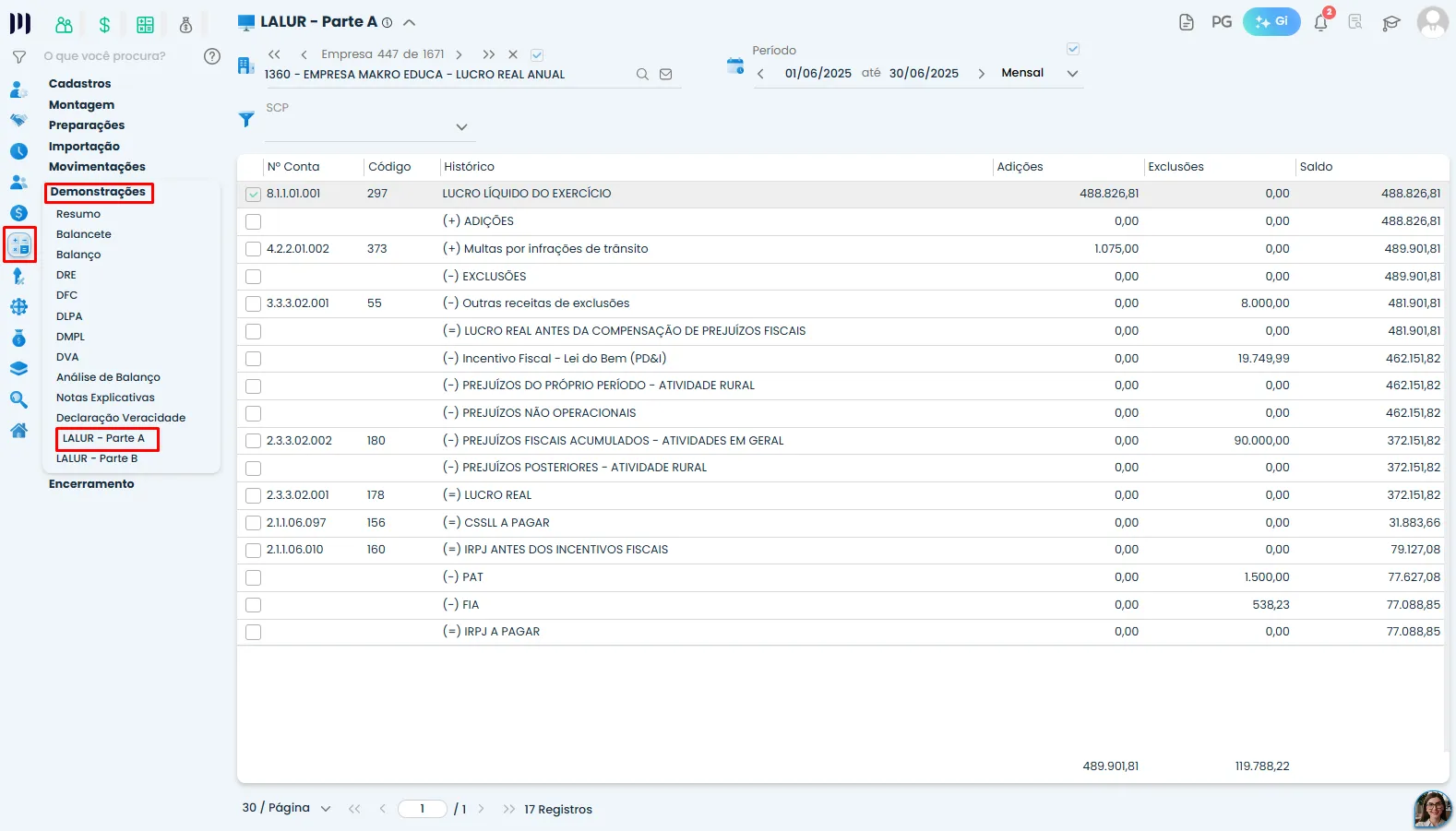Go to the next company arrow

(x=459, y=54)
